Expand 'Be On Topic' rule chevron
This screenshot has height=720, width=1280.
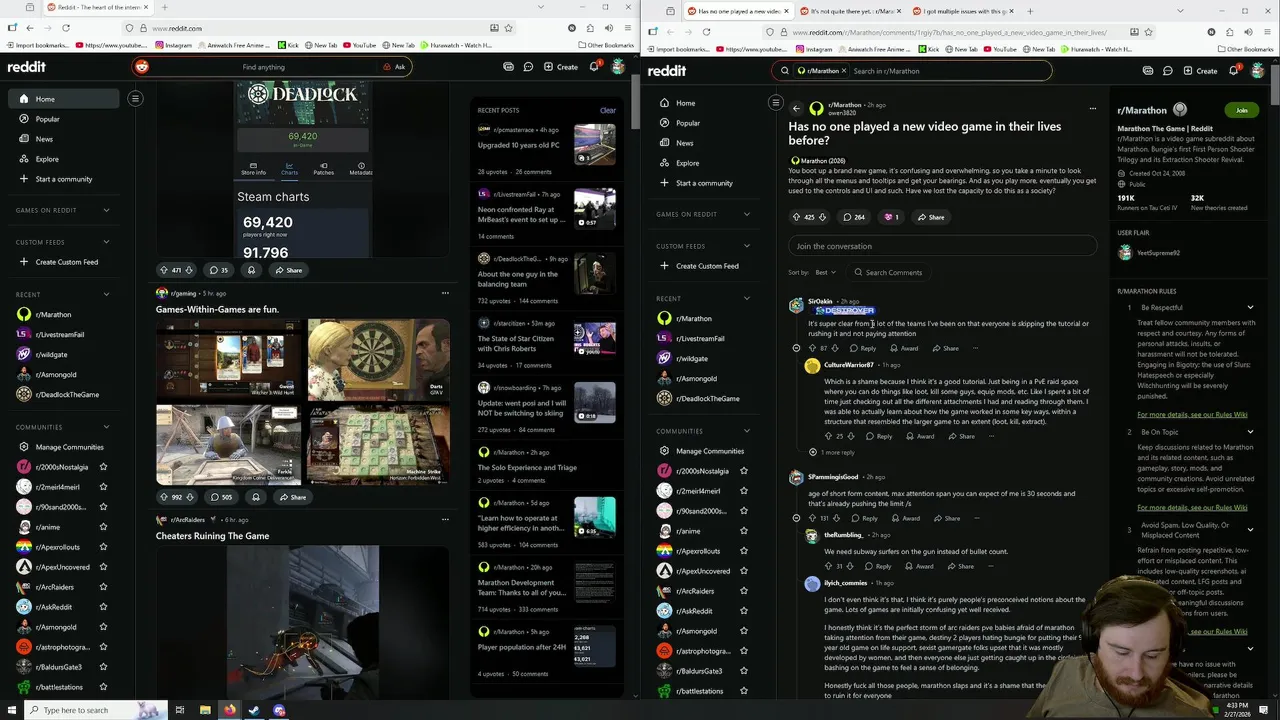tap(1250, 432)
